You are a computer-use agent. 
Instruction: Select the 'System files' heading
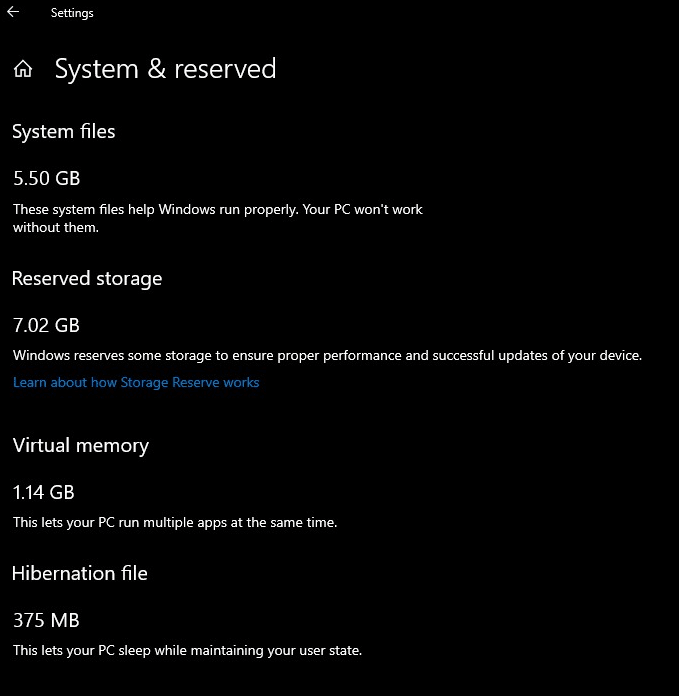click(x=64, y=131)
